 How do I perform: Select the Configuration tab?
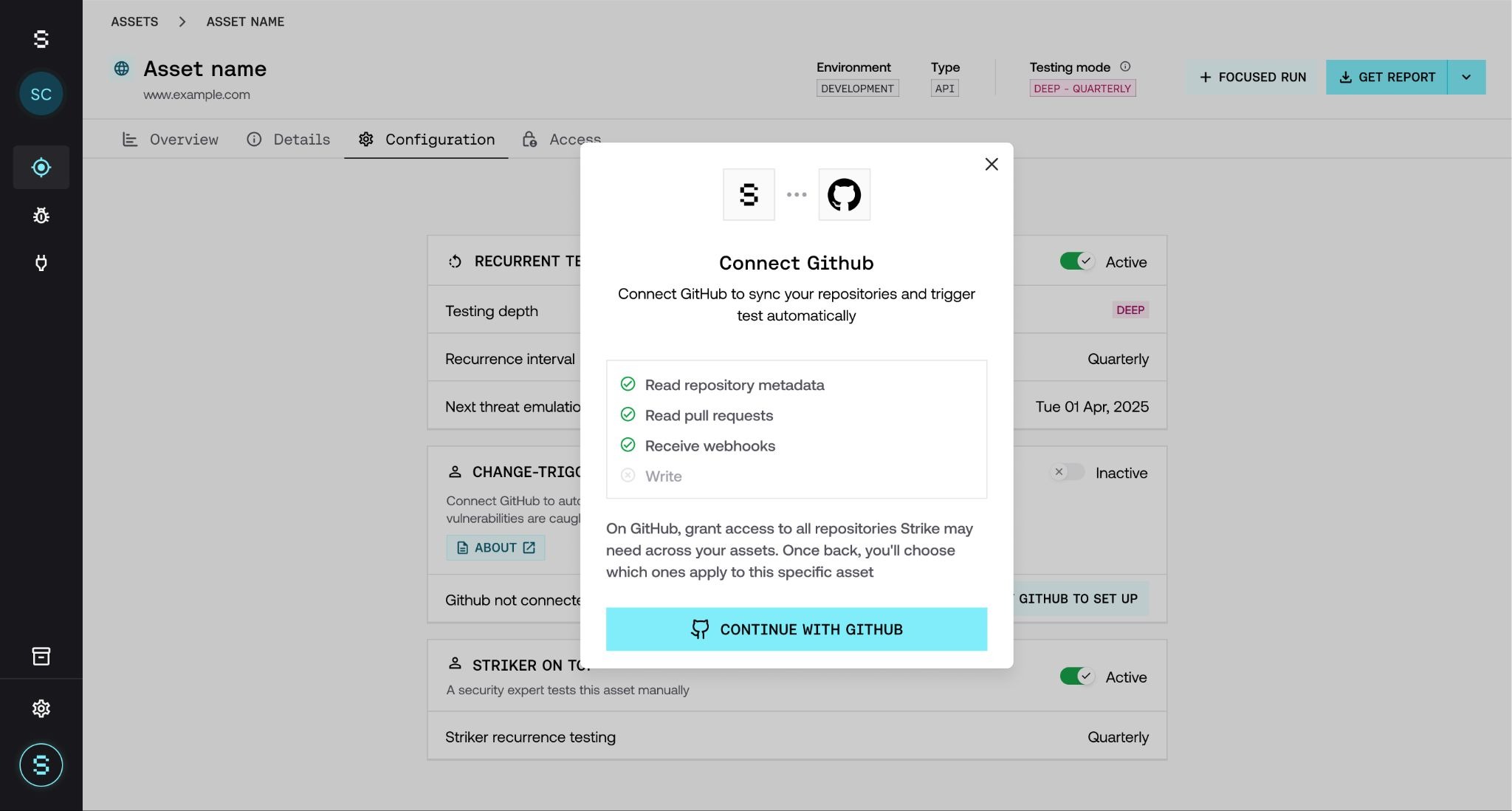[426, 140]
